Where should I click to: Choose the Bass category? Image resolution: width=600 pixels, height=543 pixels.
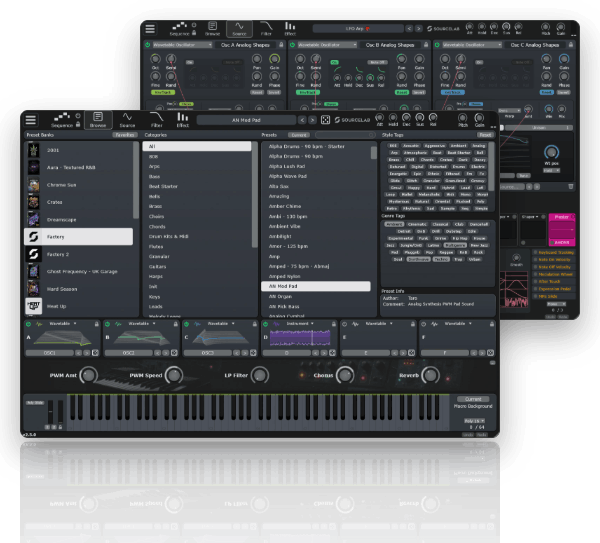pos(197,176)
